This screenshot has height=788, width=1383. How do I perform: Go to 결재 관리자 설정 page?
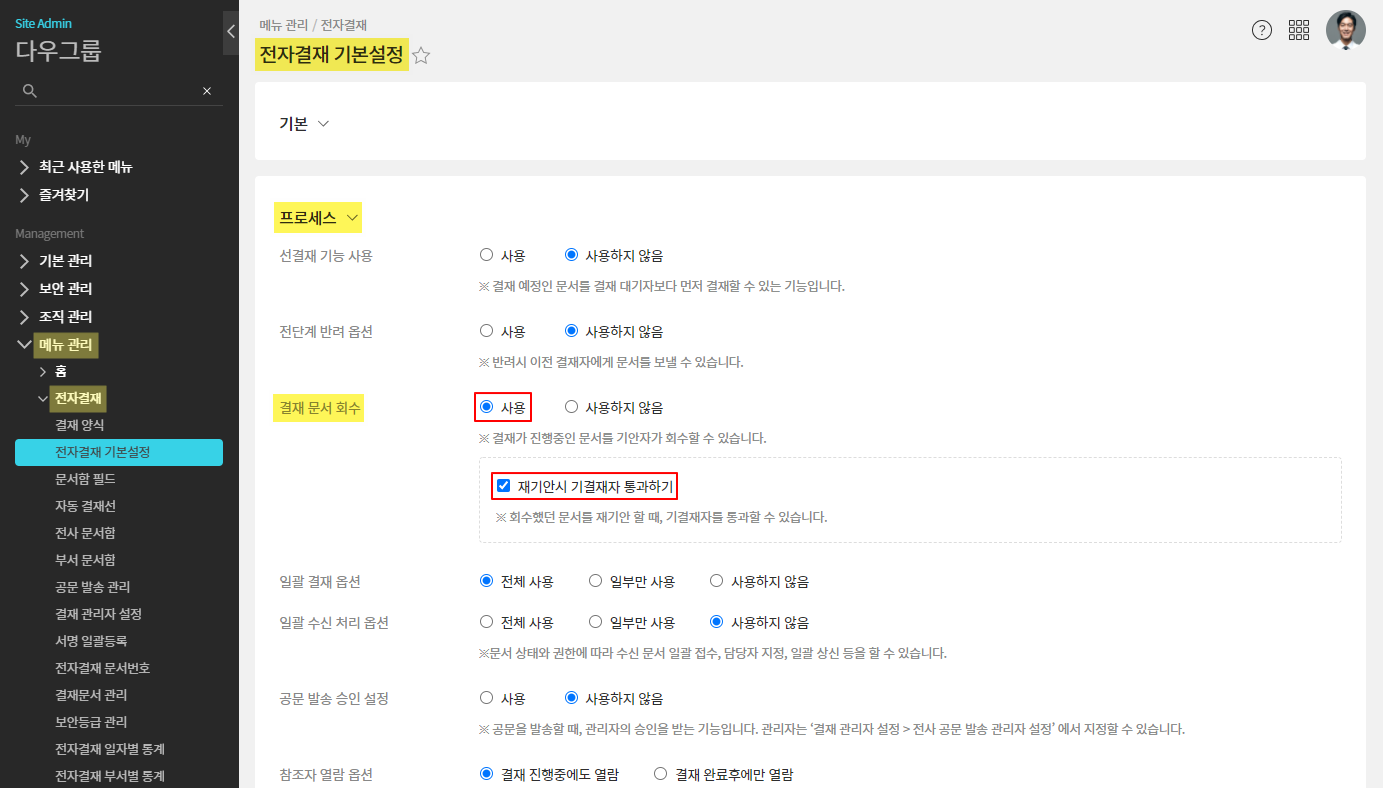point(98,614)
